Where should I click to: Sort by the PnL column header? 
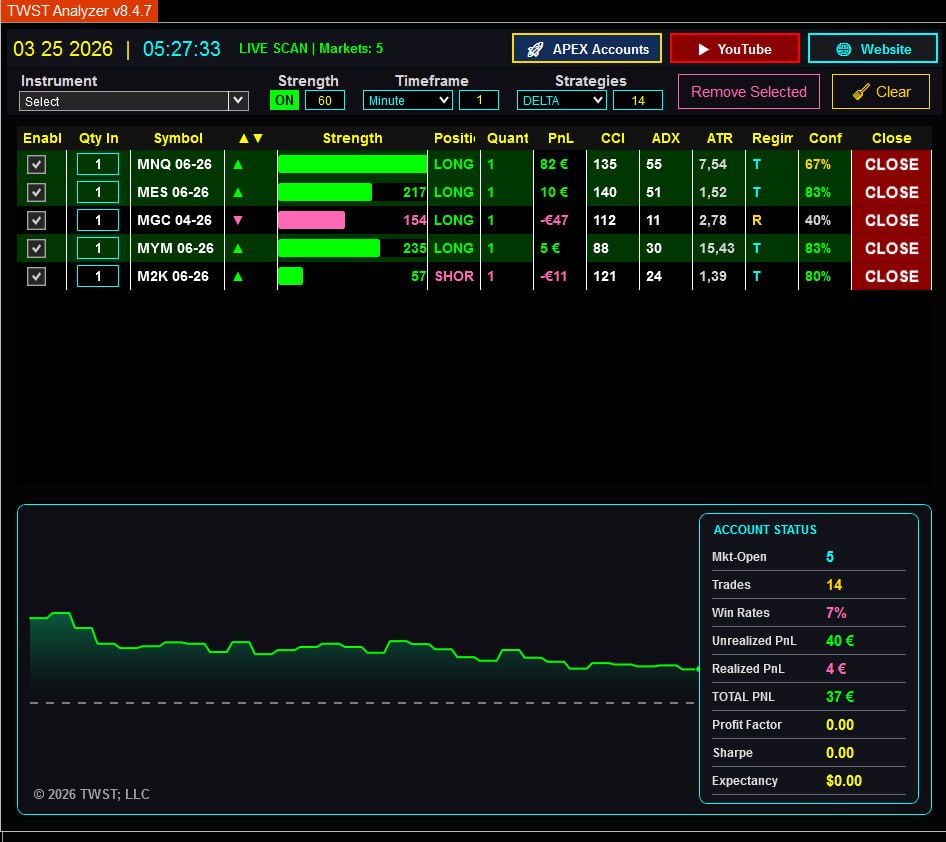coord(561,138)
